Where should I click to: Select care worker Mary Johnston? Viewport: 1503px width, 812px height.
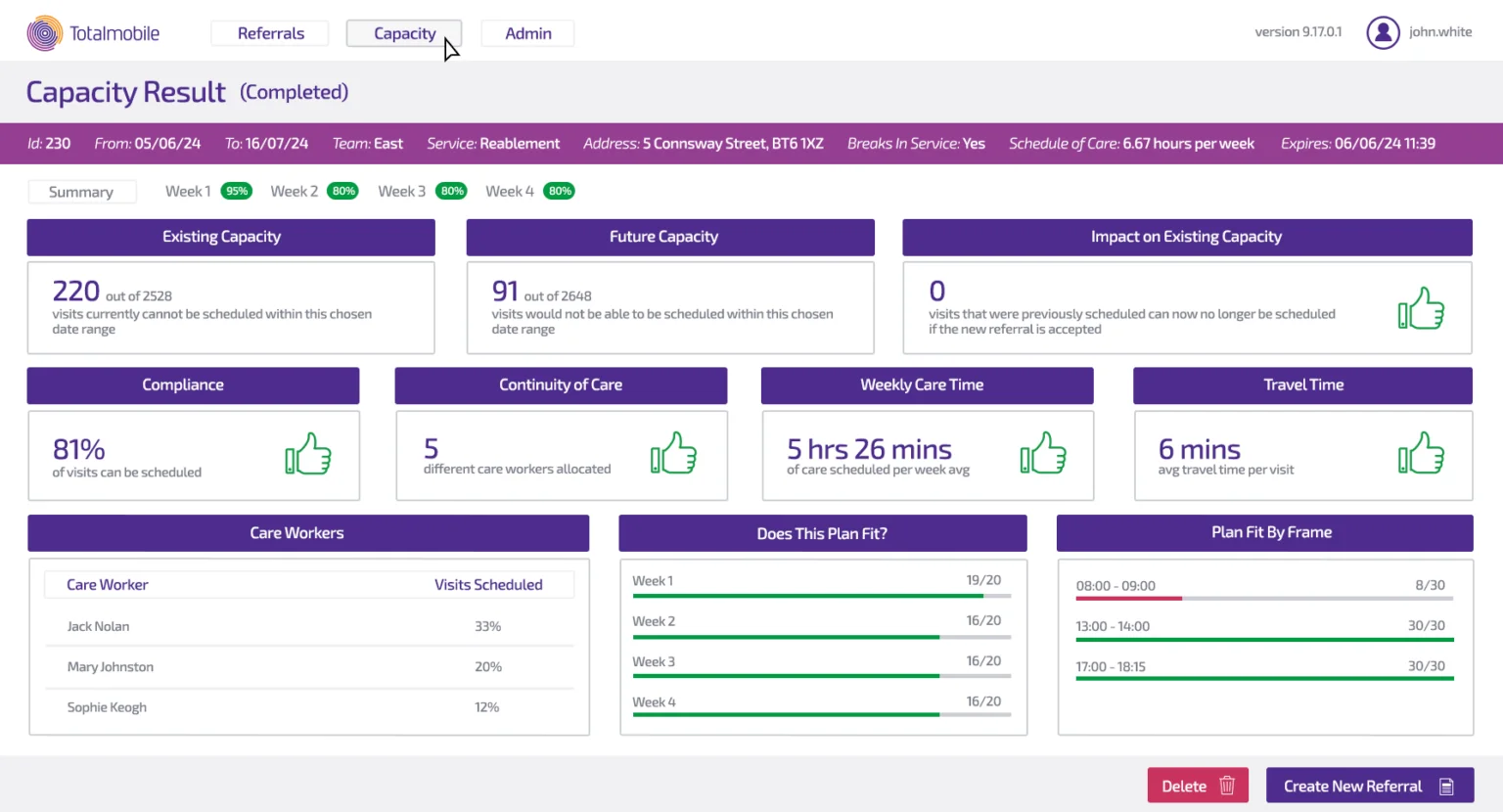pyautogui.click(x=110, y=666)
